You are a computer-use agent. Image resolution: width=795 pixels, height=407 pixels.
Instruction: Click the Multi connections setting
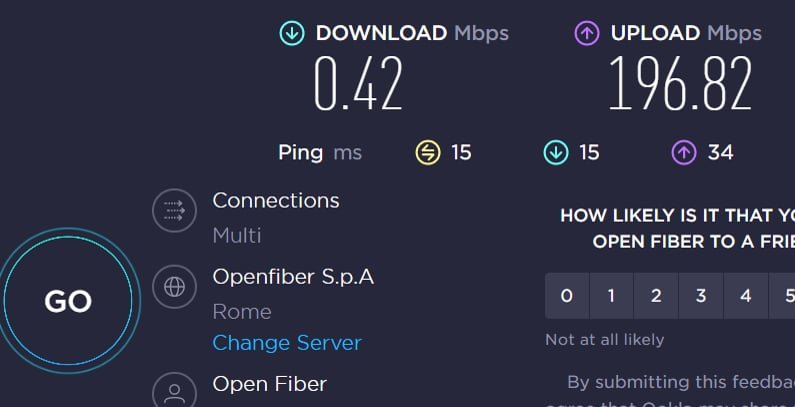(x=237, y=236)
